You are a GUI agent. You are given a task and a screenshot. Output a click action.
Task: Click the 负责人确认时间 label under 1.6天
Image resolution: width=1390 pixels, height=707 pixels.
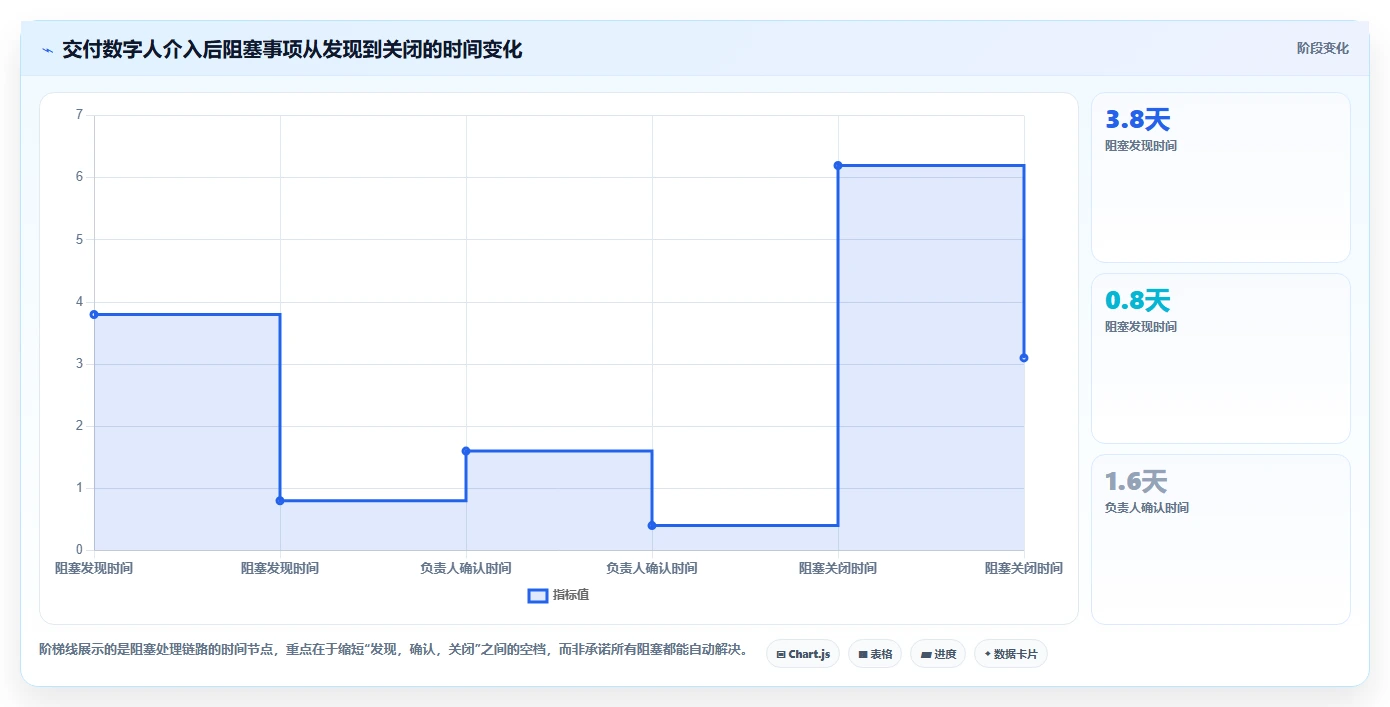pyautogui.click(x=1147, y=508)
